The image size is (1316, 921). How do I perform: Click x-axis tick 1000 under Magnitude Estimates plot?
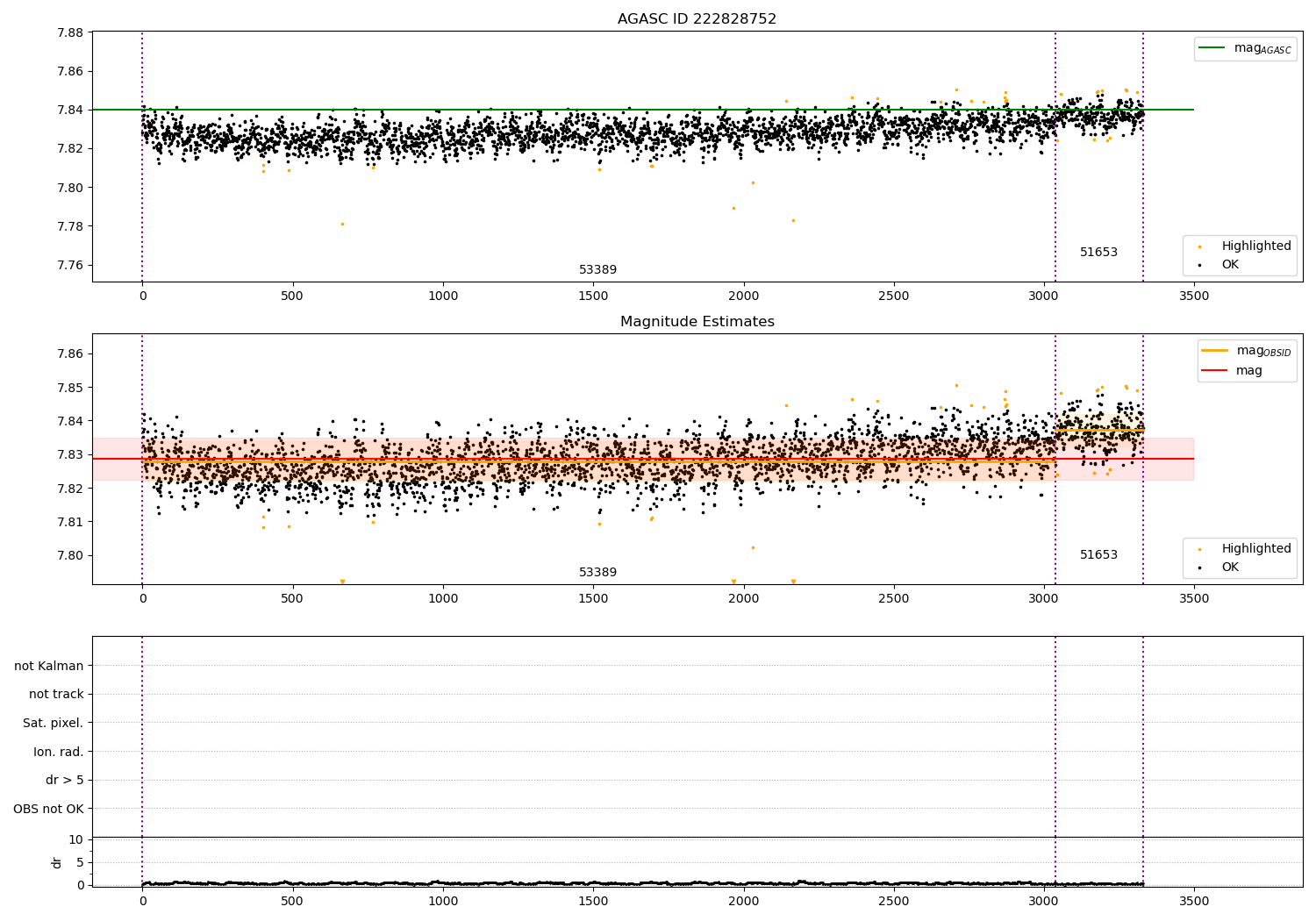(443, 599)
